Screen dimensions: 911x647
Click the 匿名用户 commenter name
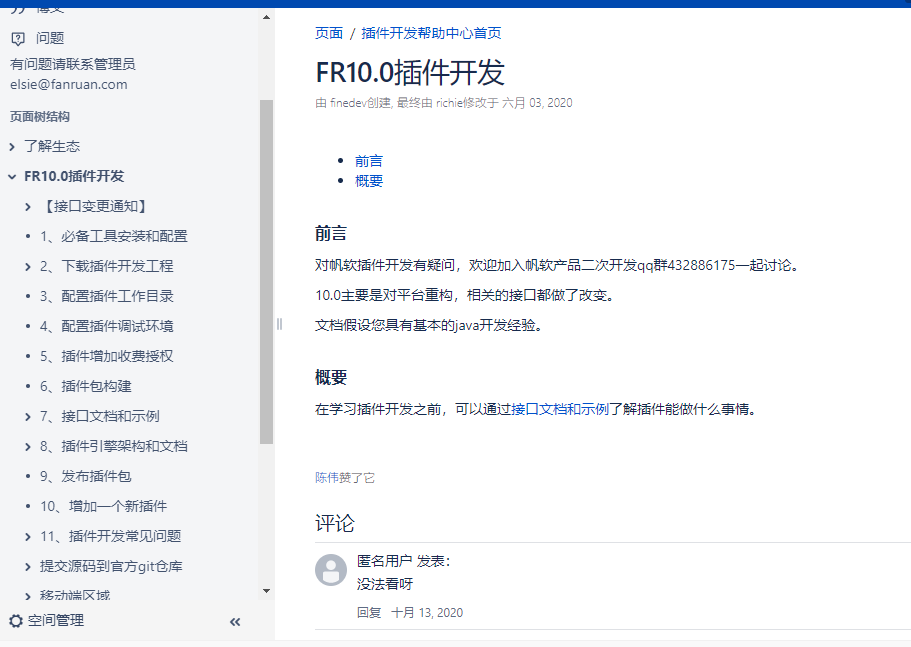pyautogui.click(x=385, y=561)
